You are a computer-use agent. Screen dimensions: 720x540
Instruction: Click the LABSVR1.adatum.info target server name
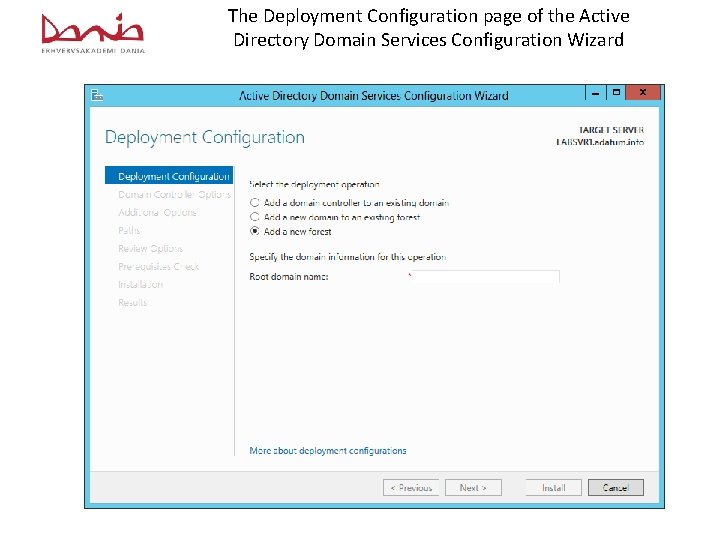pos(600,142)
